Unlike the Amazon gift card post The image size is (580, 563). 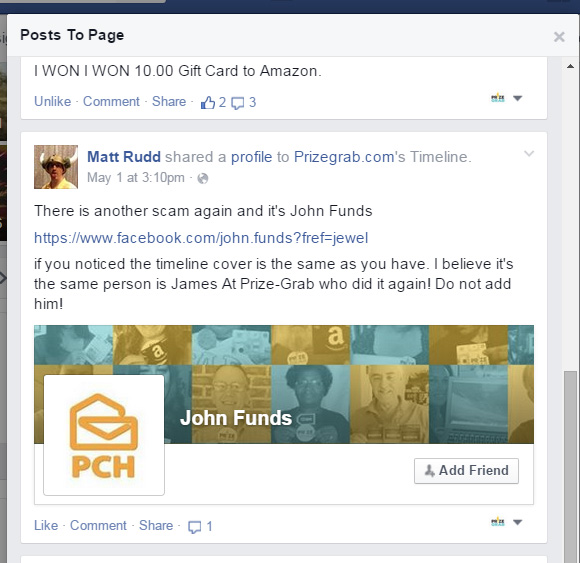click(x=53, y=101)
